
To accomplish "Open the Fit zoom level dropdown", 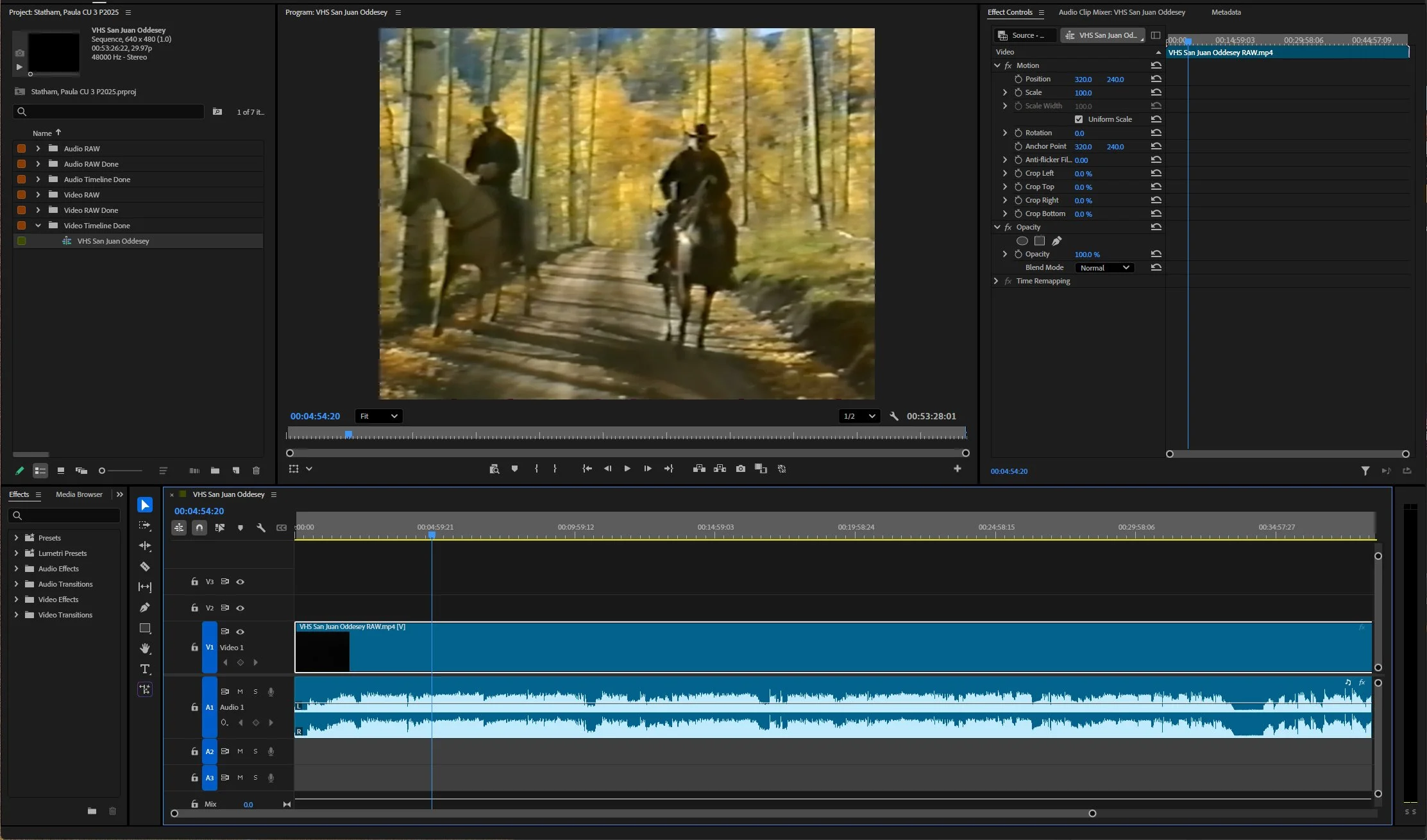I will point(378,416).
